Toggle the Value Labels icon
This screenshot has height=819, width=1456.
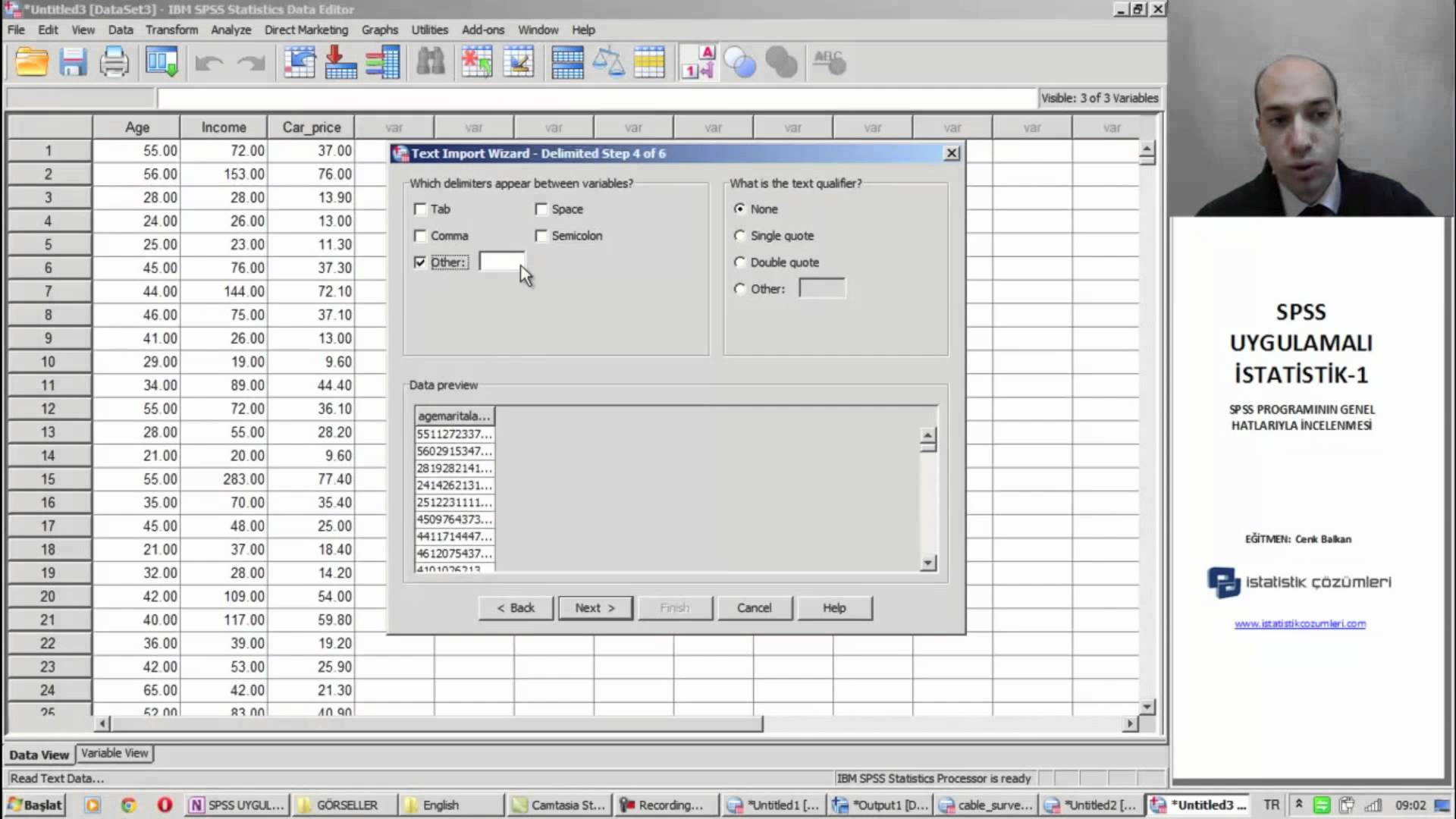[x=698, y=62]
